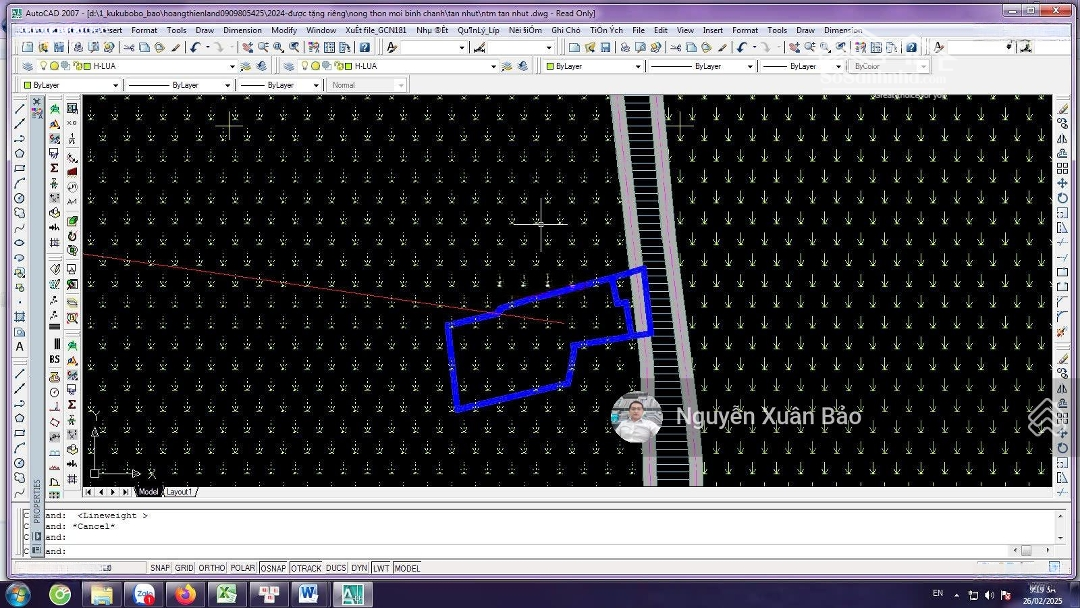Viewport: 1080px width, 608px height.
Task: Click New drawing icon in left Standard toolbar
Action: [28, 47]
